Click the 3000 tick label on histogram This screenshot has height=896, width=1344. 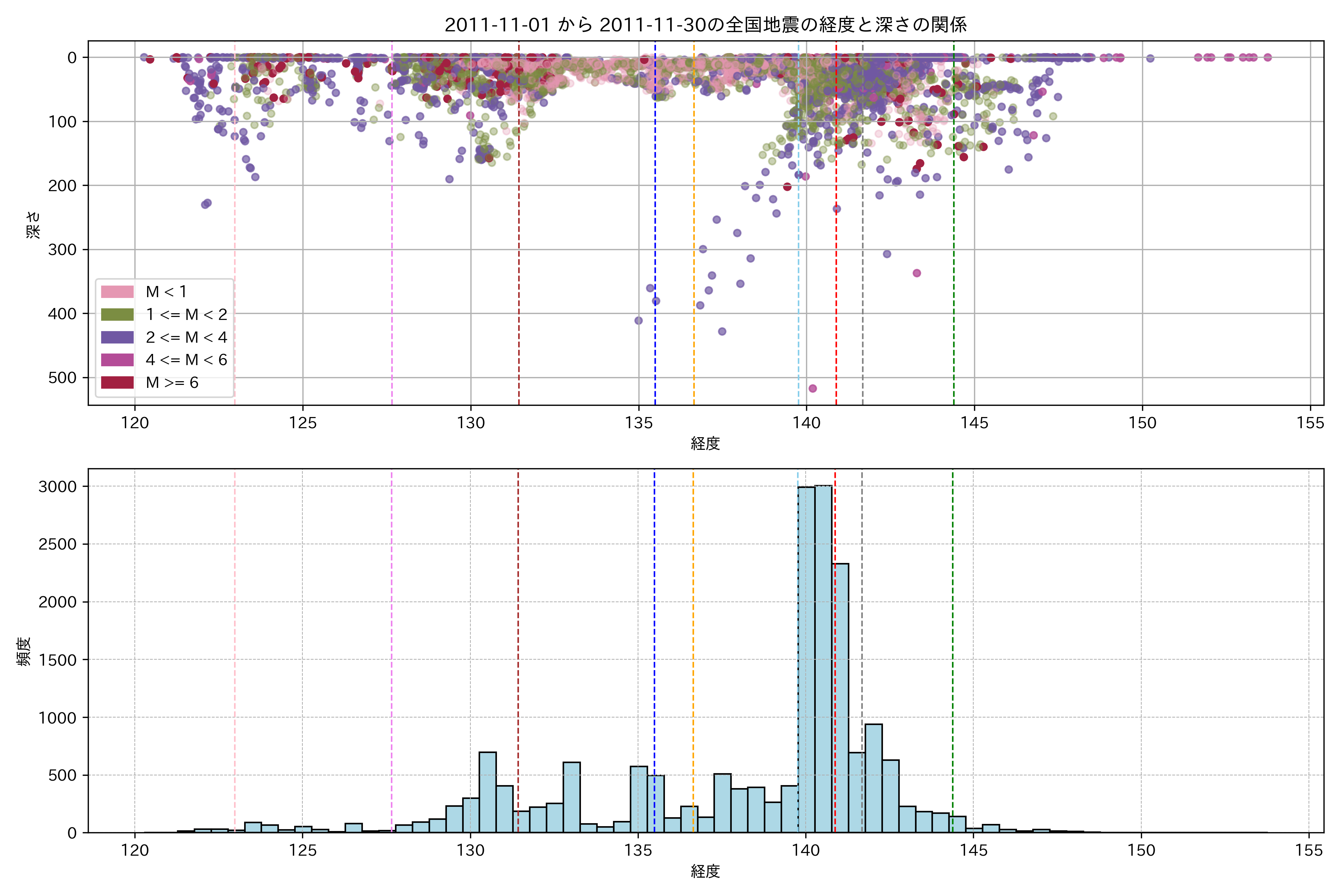point(57,486)
